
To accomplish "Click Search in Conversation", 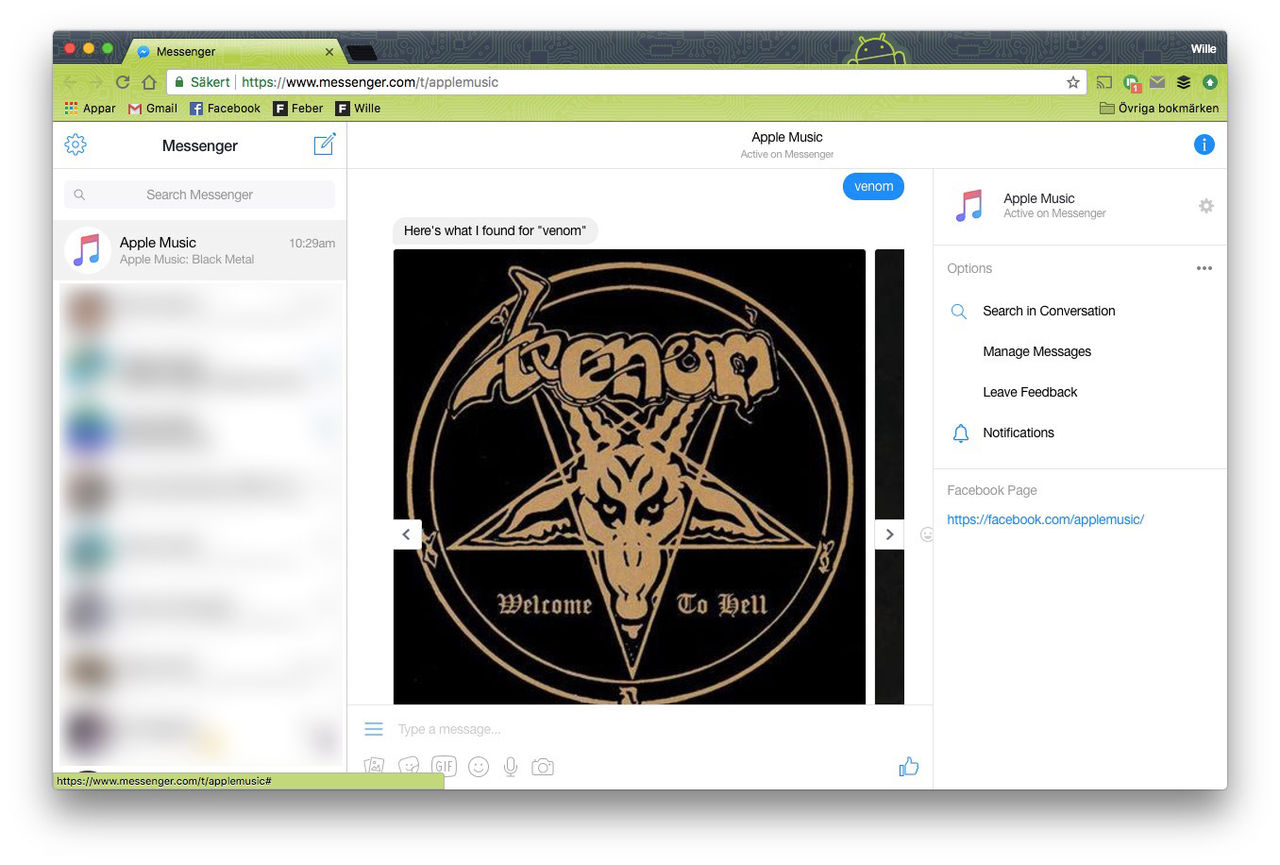I will [1048, 311].
